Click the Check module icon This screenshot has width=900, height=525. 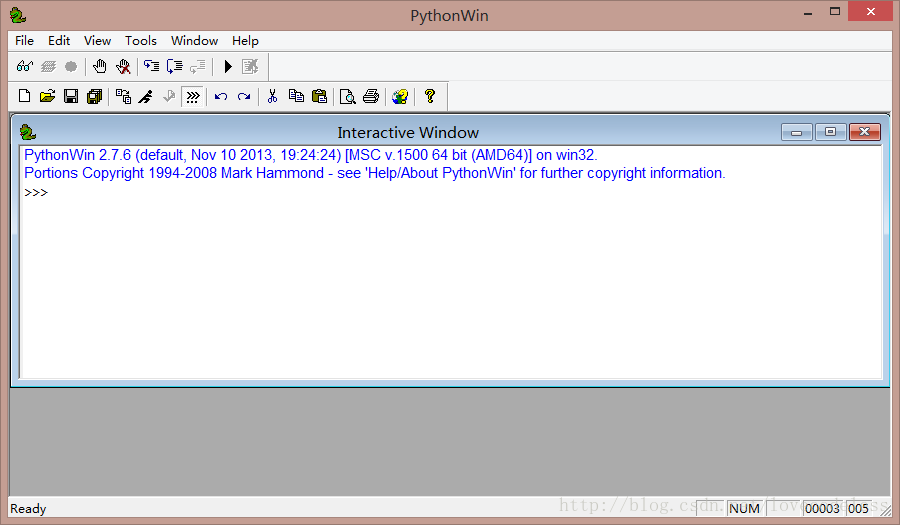(x=169, y=96)
